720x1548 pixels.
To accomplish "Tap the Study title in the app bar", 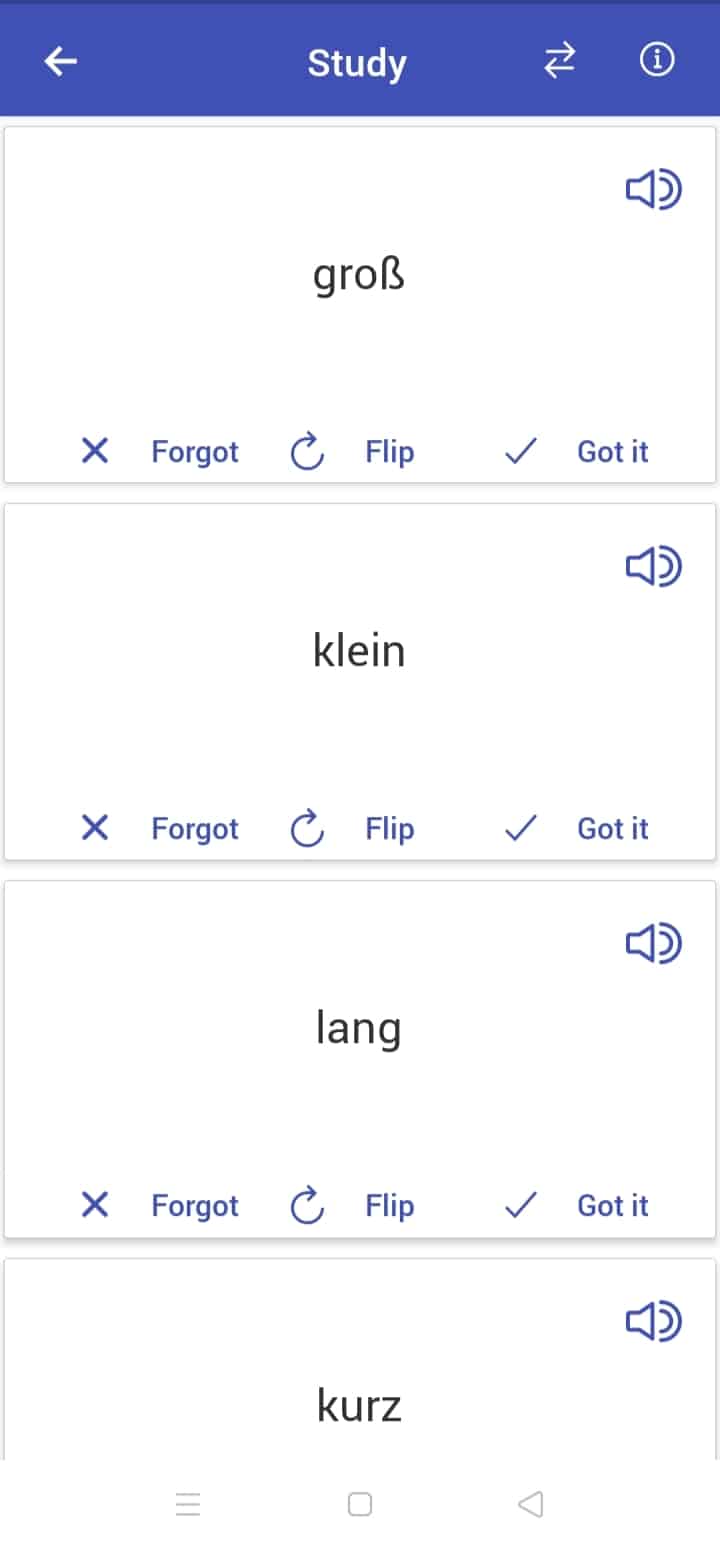I will tap(357, 62).
